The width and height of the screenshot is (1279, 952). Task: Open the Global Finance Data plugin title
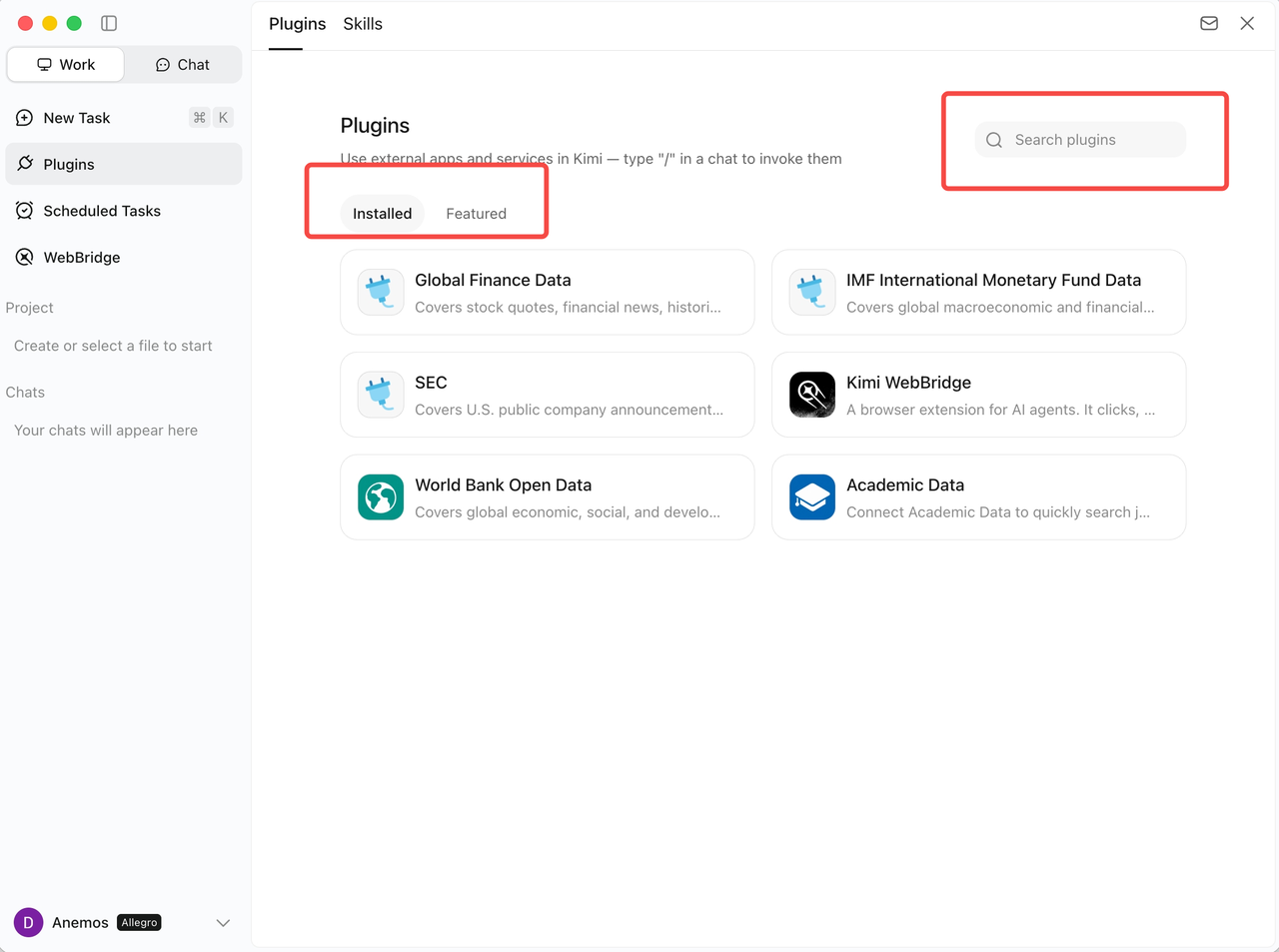(x=493, y=281)
